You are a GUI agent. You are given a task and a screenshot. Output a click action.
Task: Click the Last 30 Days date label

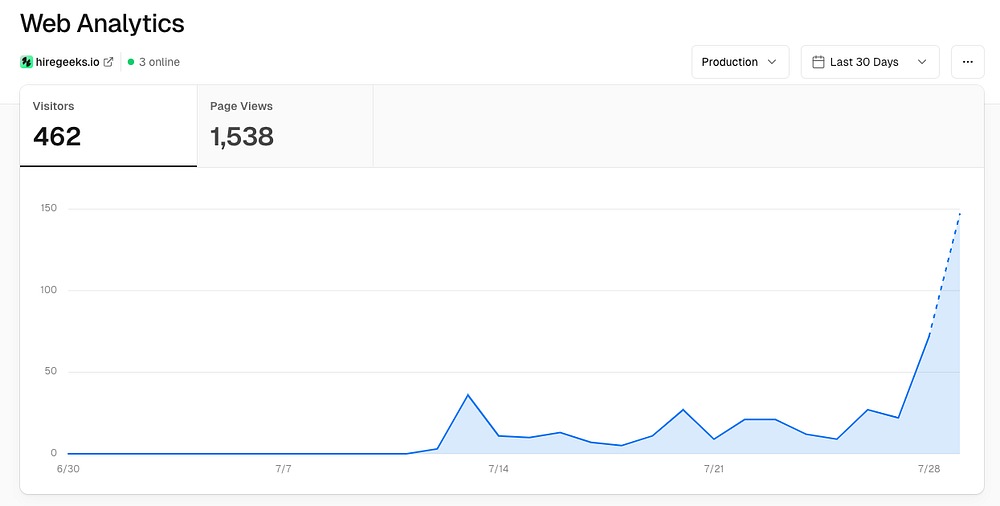coord(864,62)
